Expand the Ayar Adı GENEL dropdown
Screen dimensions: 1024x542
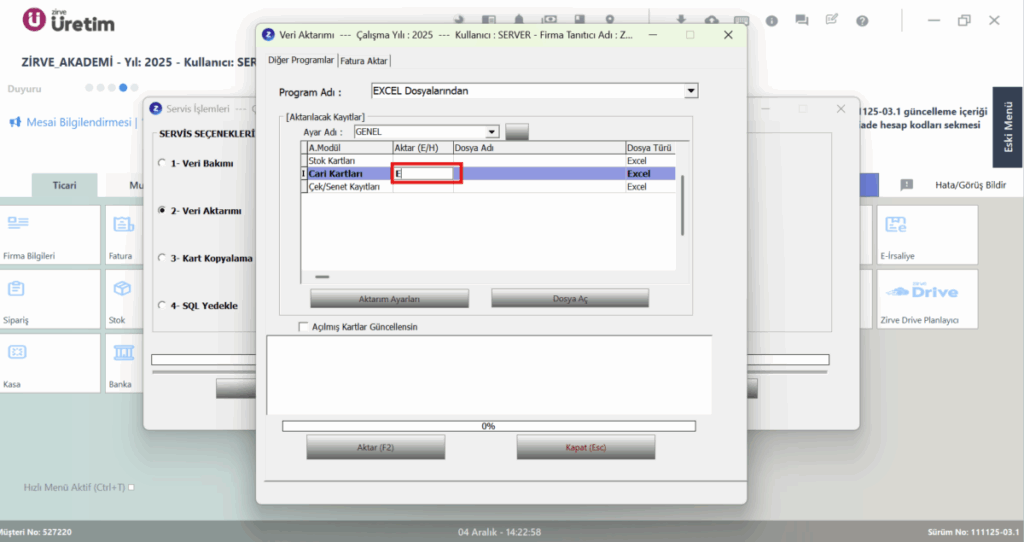pyautogui.click(x=492, y=132)
